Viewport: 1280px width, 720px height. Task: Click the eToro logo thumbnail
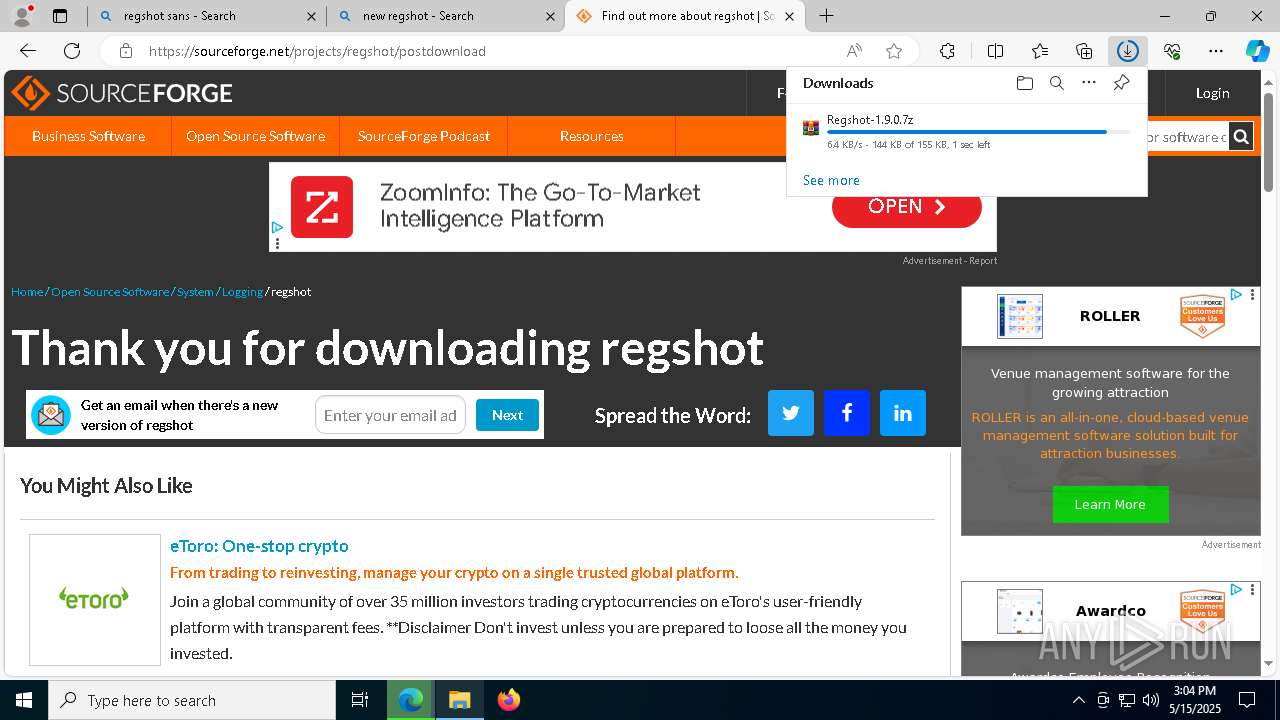(95, 599)
